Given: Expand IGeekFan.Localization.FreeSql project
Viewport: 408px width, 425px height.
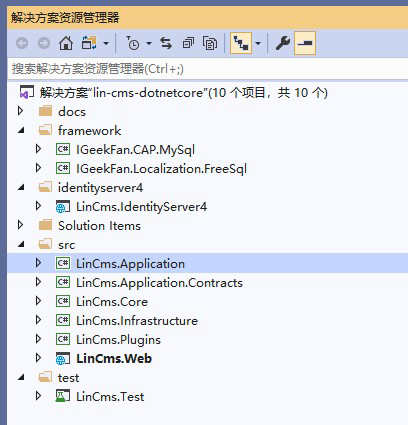Looking at the screenshot, I should (38, 168).
